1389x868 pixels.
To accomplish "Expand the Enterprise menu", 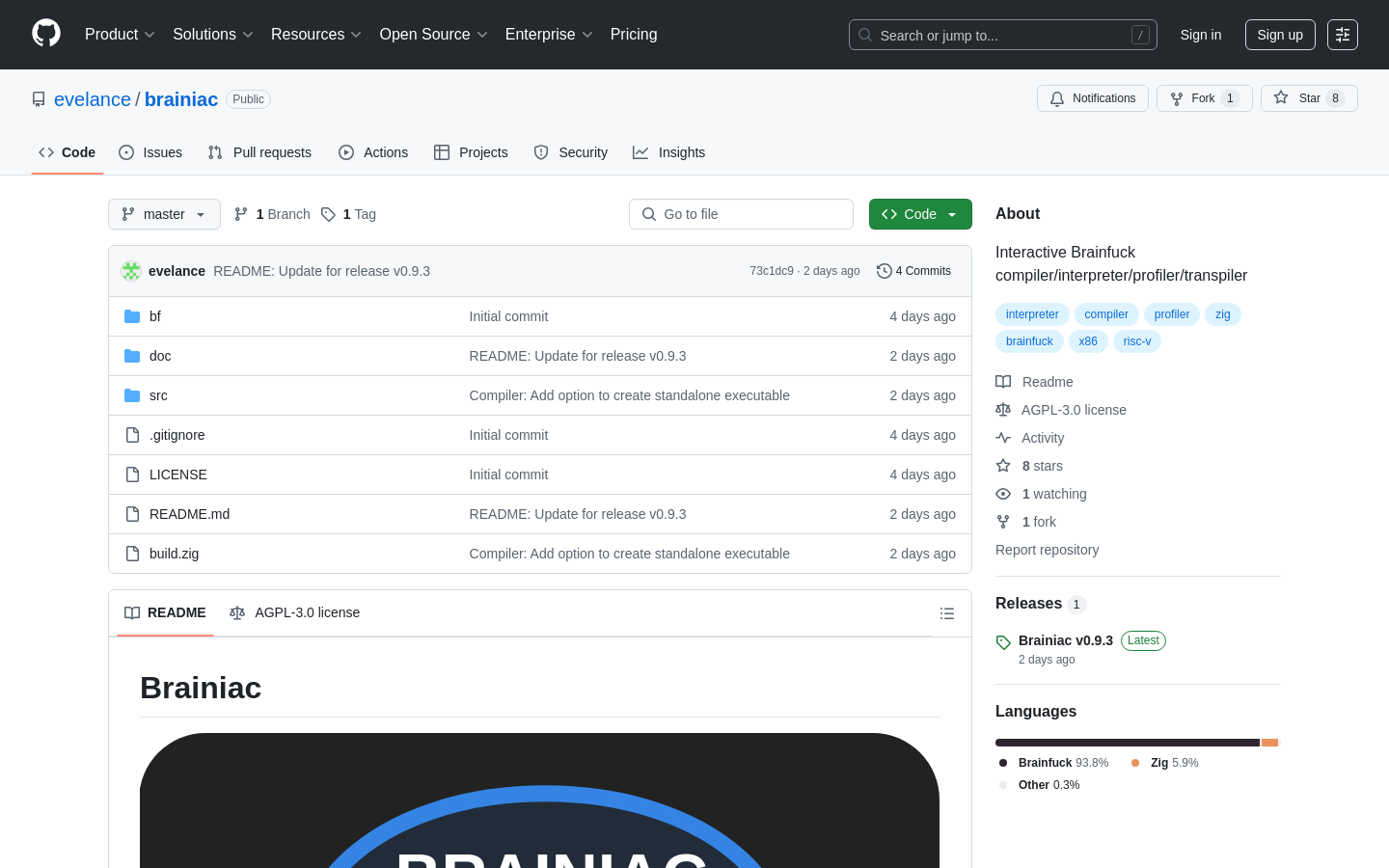I will (549, 35).
